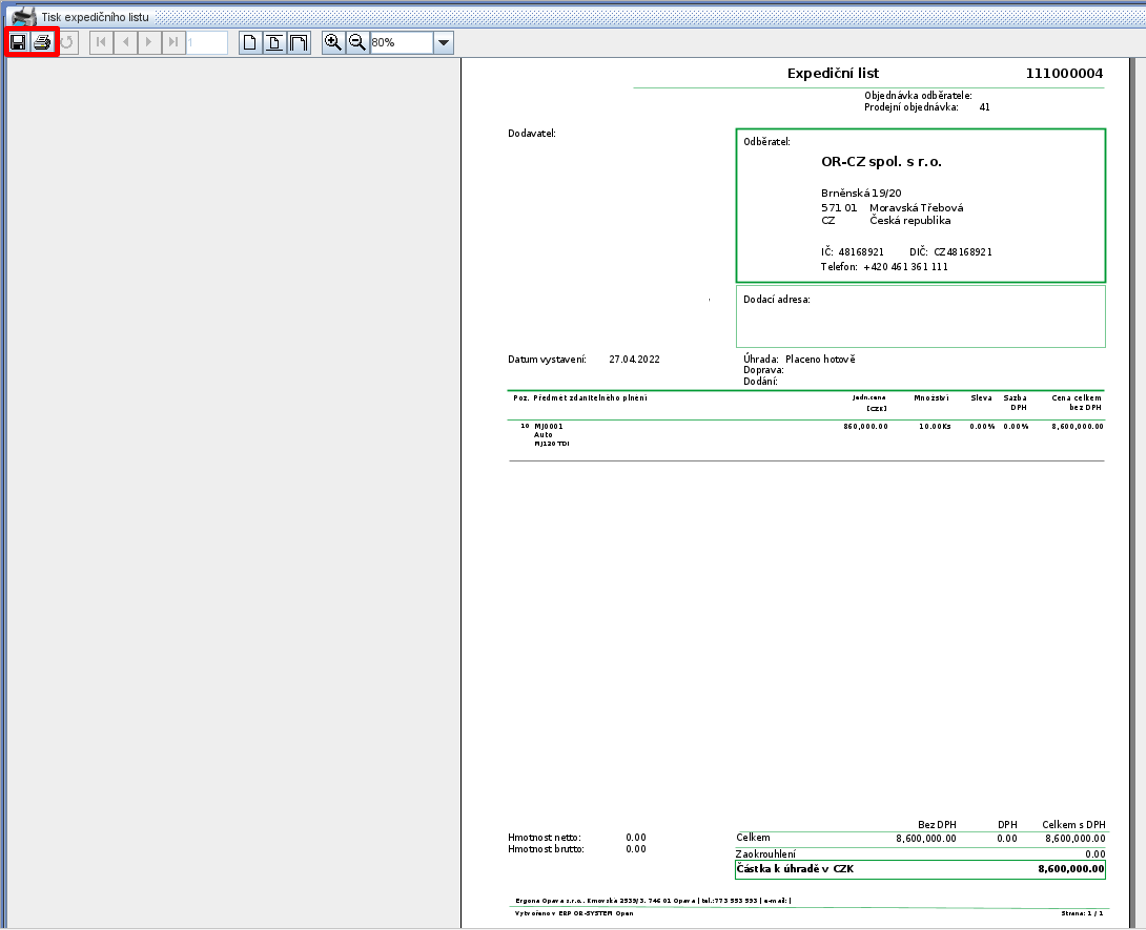Zoom in with the magnifier plus icon
Viewport: 1146px width, 930px height.
coord(333,42)
